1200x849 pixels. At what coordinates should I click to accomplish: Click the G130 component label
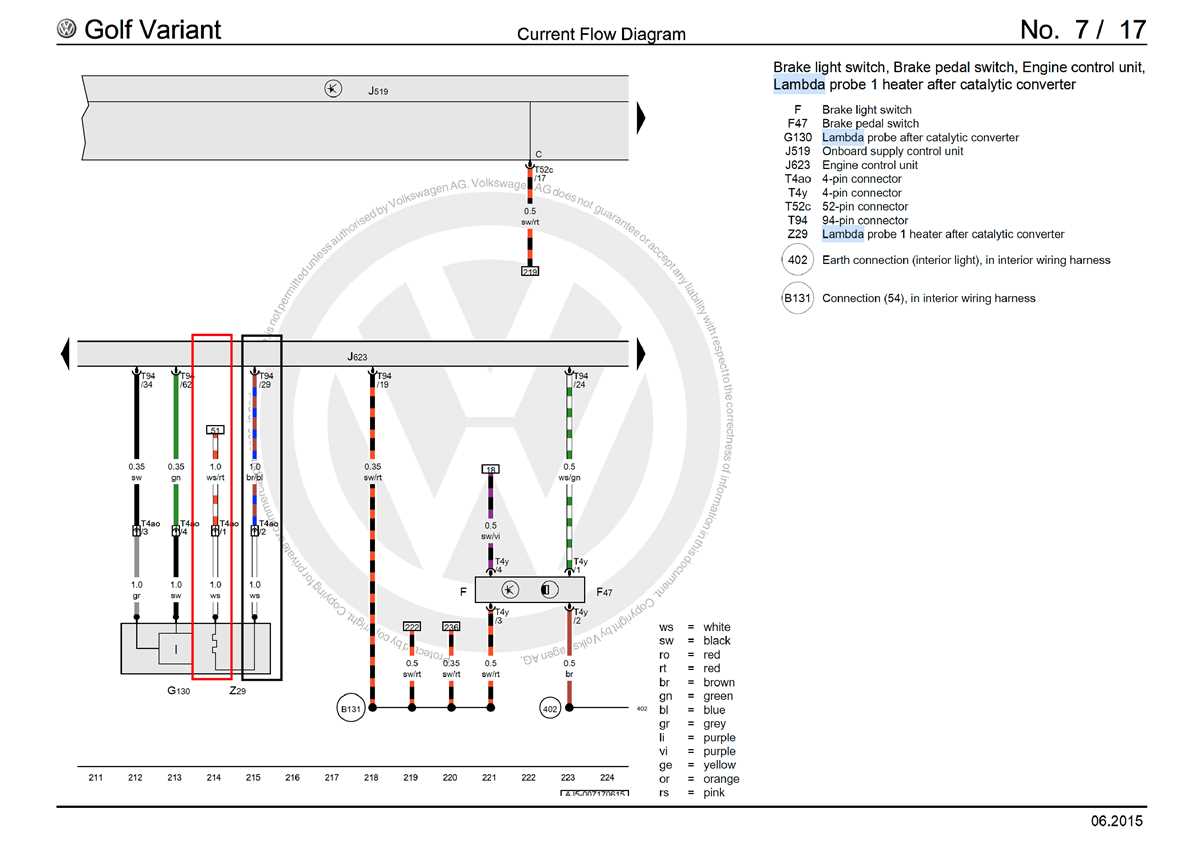click(178, 690)
